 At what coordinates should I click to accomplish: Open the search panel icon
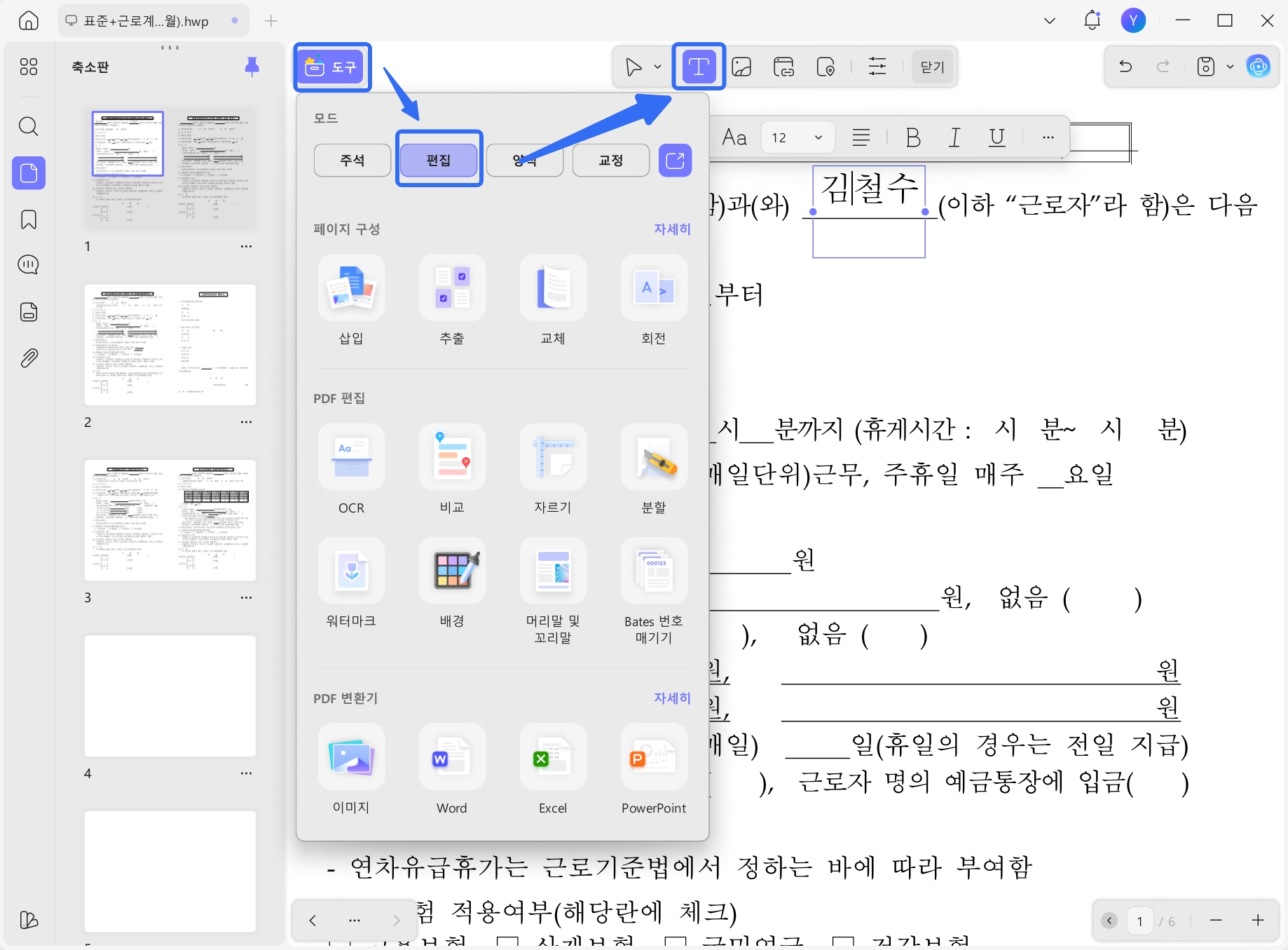(x=29, y=126)
